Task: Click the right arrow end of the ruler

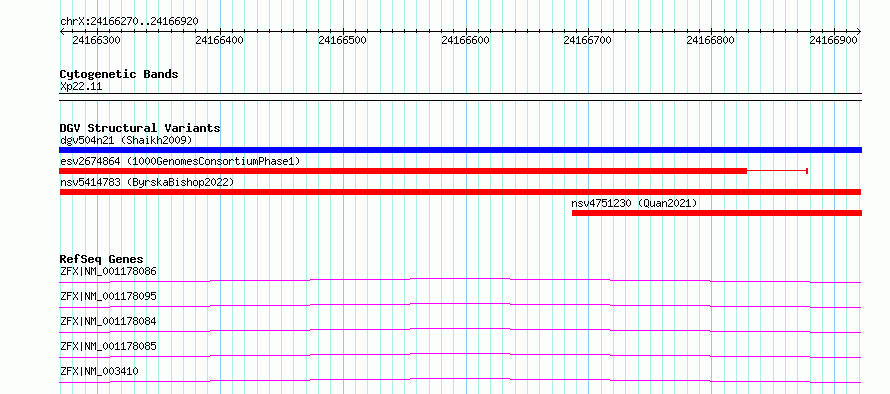Action: pos(859,32)
